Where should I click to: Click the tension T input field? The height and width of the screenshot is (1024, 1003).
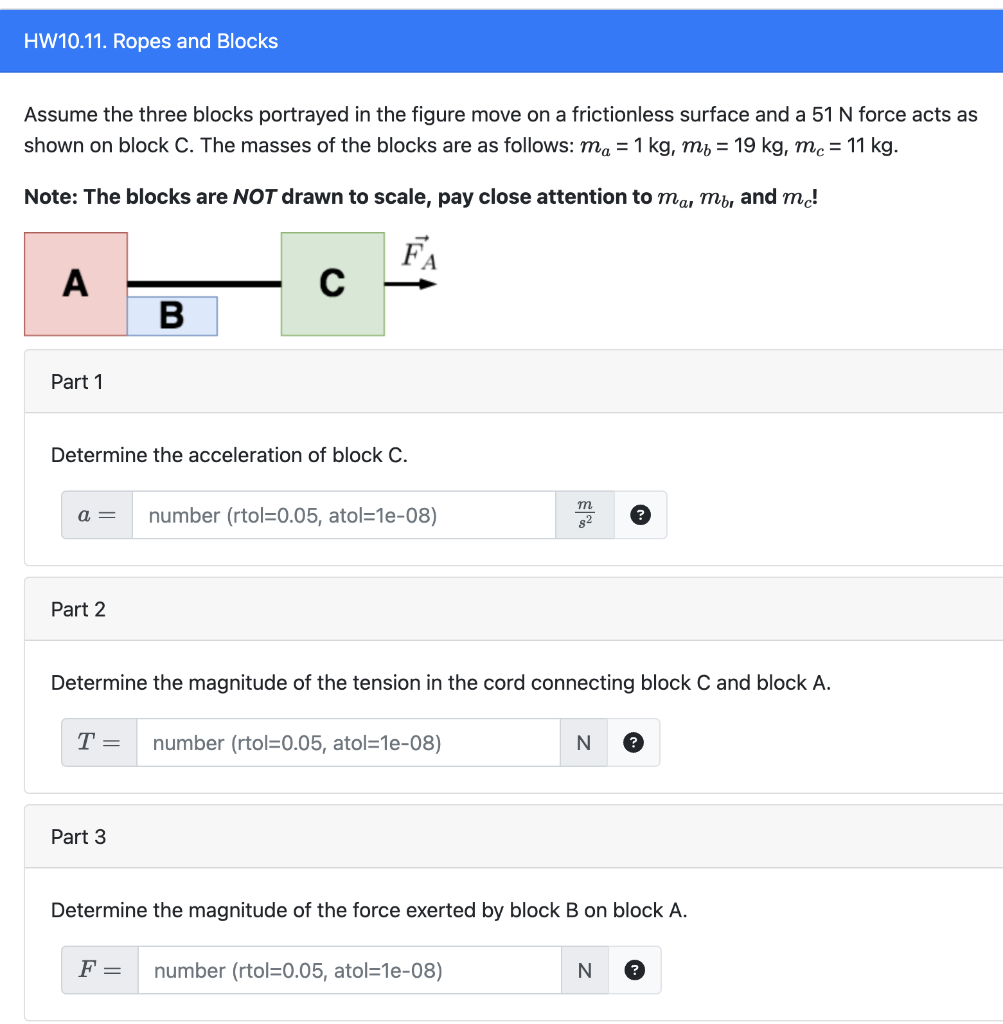tap(348, 743)
